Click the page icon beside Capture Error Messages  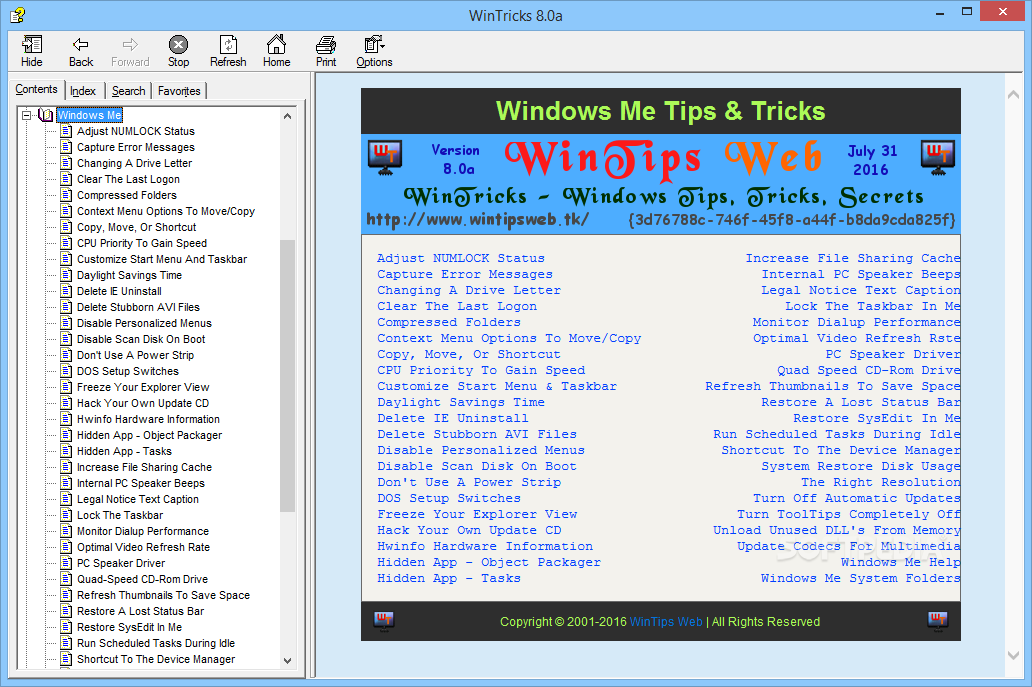click(x=66, y=147)
